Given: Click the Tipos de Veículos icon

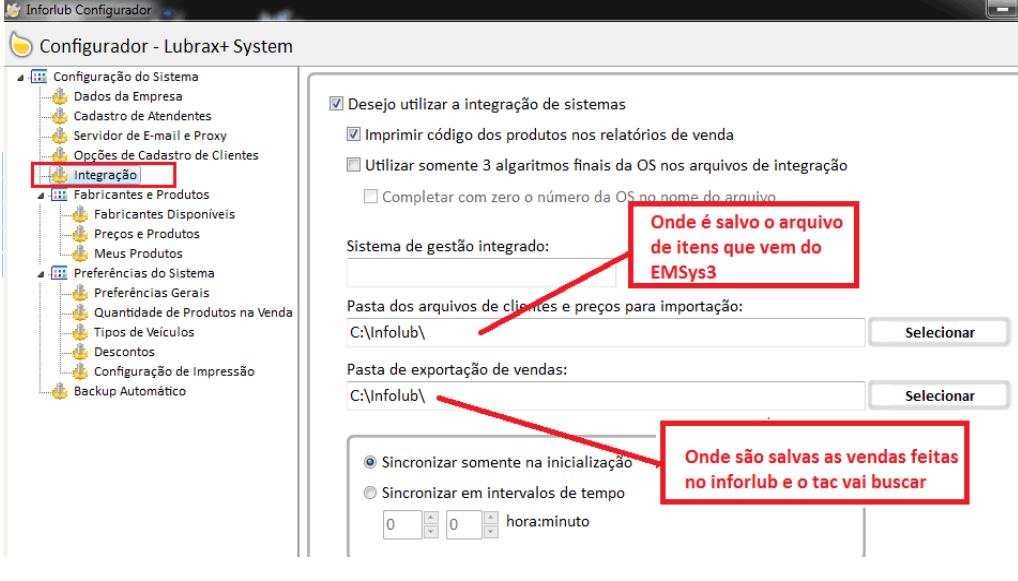Looking at the screenshot, I should [x=80, y=332].
